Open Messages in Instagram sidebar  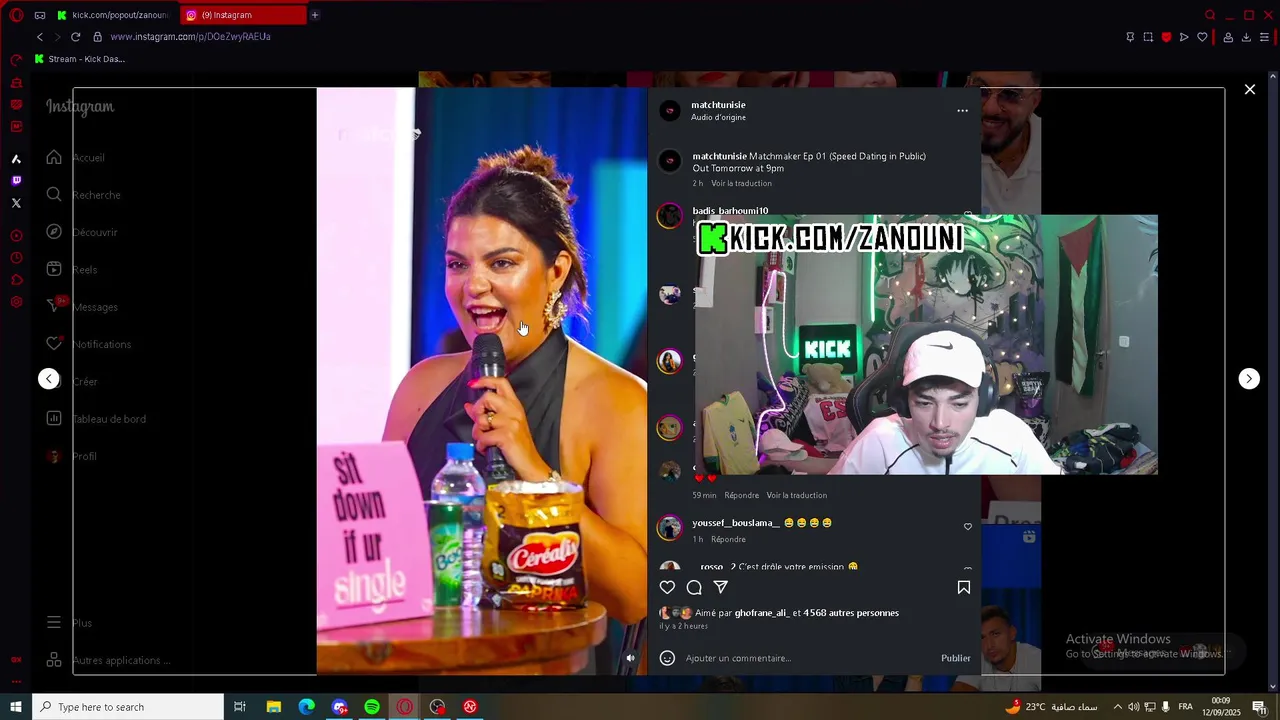coord(82,307)
